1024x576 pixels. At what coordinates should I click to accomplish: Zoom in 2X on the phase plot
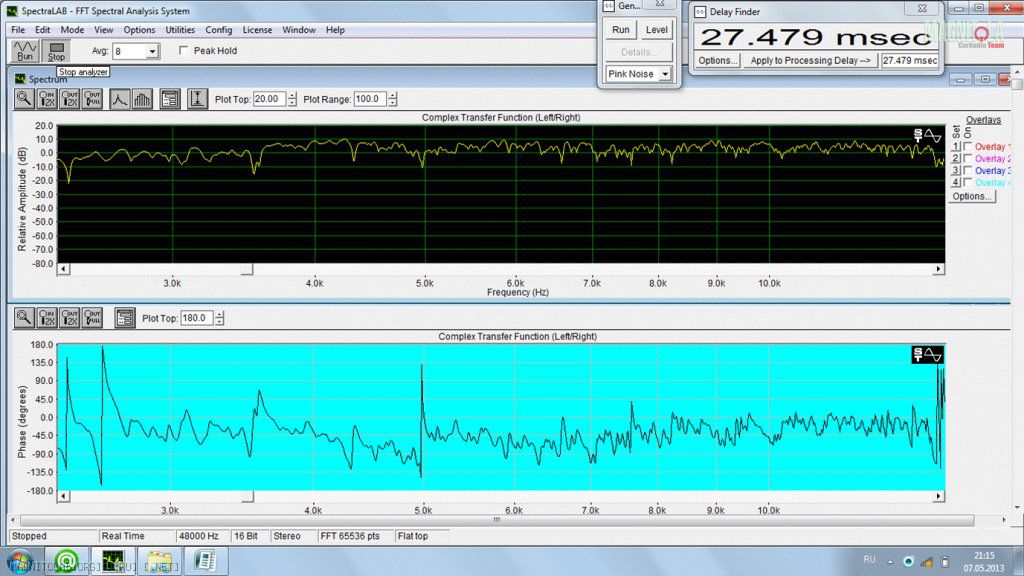(47, 318)
